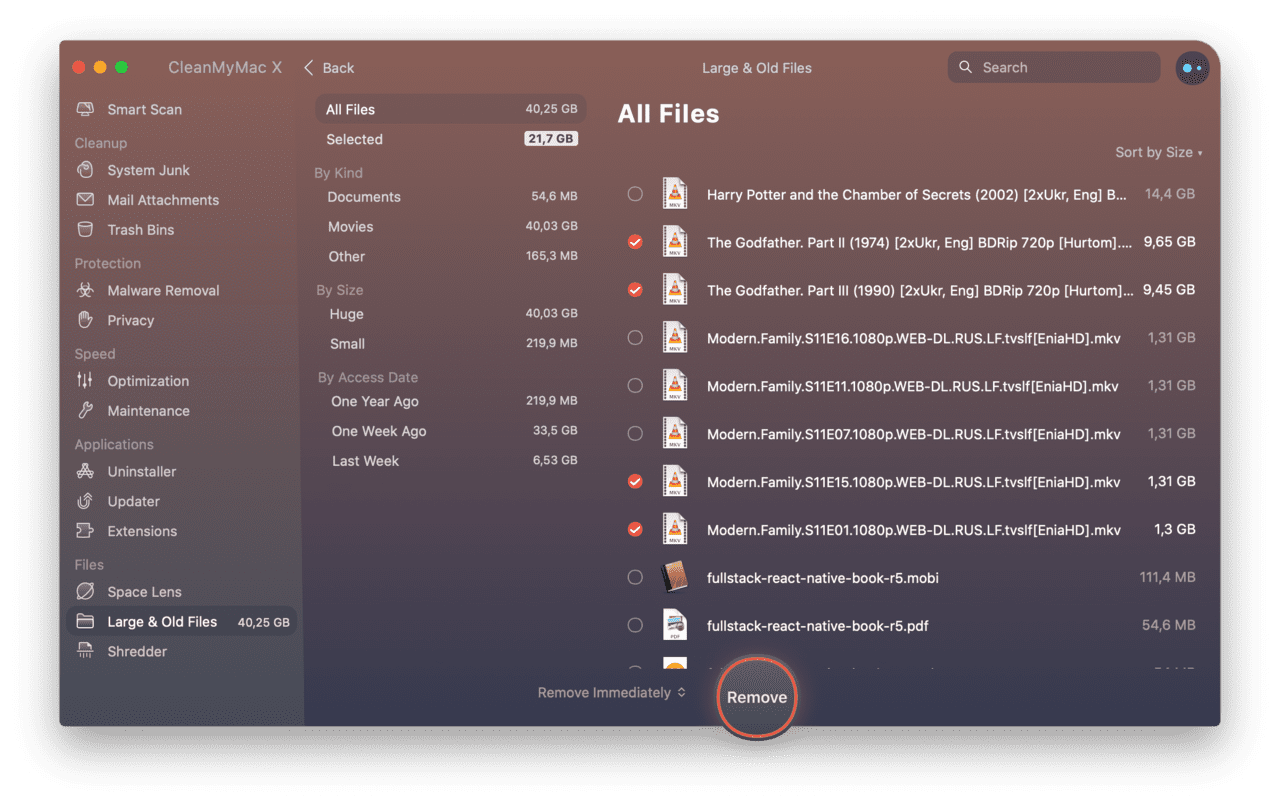Open Malware Removal biohazard icon
This screenshot has height=805, width=1280.
86,290
